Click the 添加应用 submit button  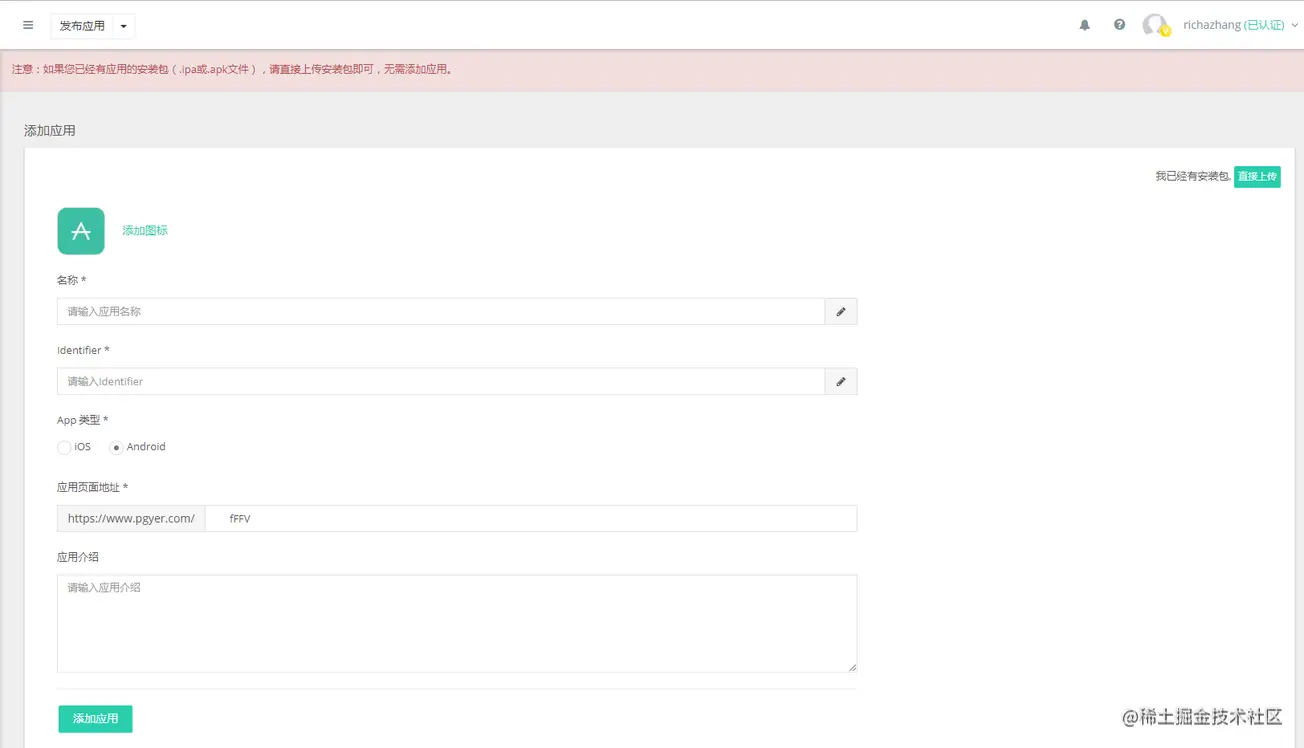click(95, 719)
